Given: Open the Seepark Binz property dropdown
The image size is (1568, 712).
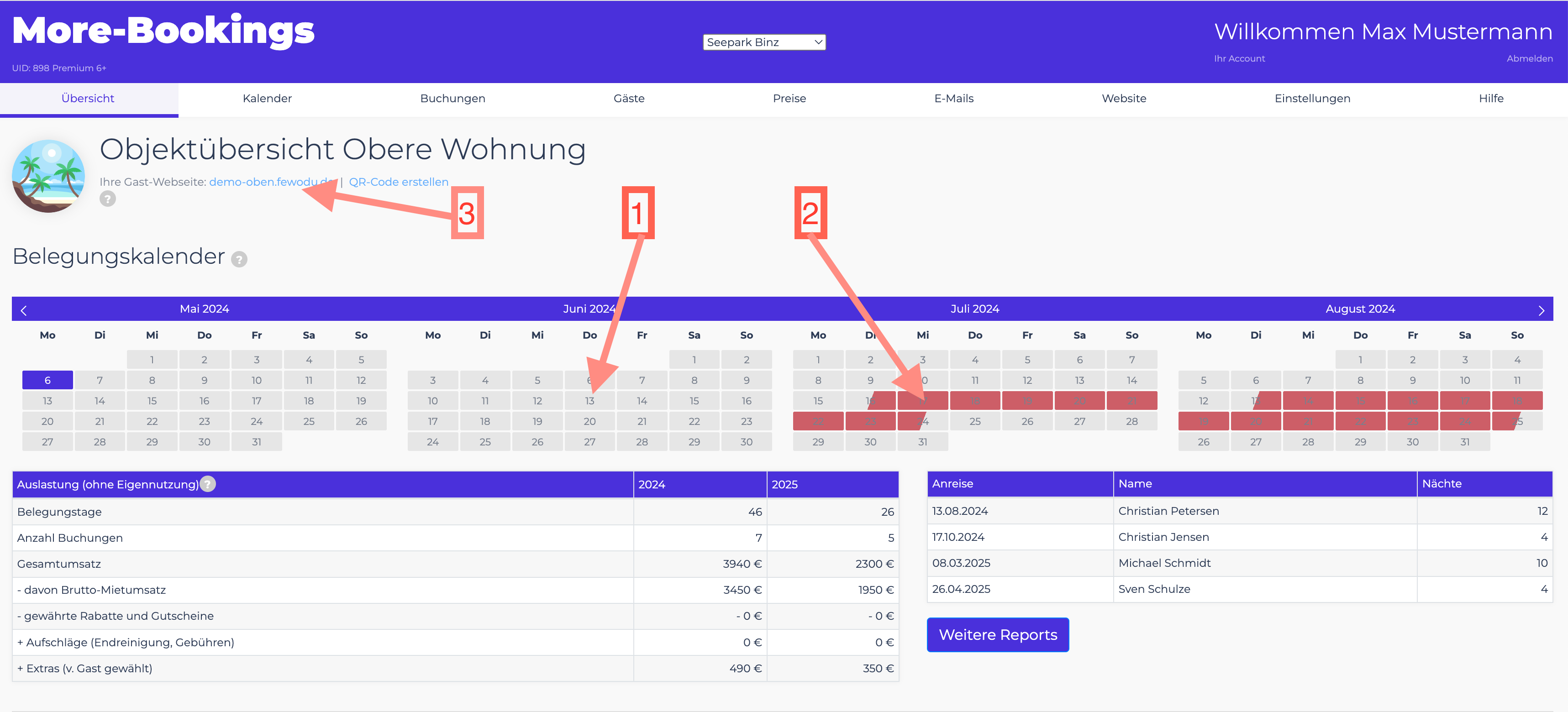Looking at the screenshot, I should point(764,42).
